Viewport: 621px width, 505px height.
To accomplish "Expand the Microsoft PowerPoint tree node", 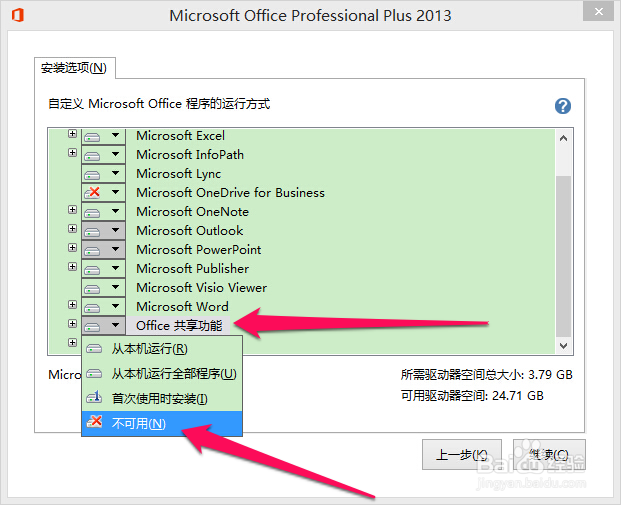I will point(72,248).
